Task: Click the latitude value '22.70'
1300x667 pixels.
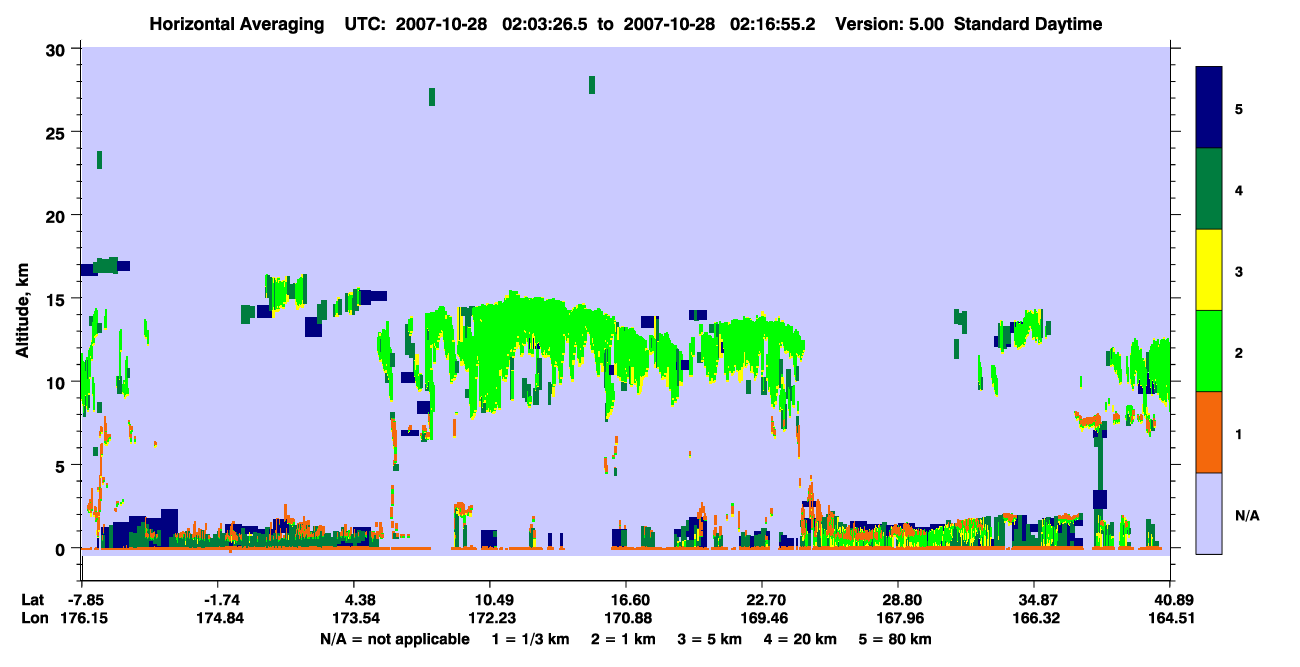Action: tap(765, 600)
